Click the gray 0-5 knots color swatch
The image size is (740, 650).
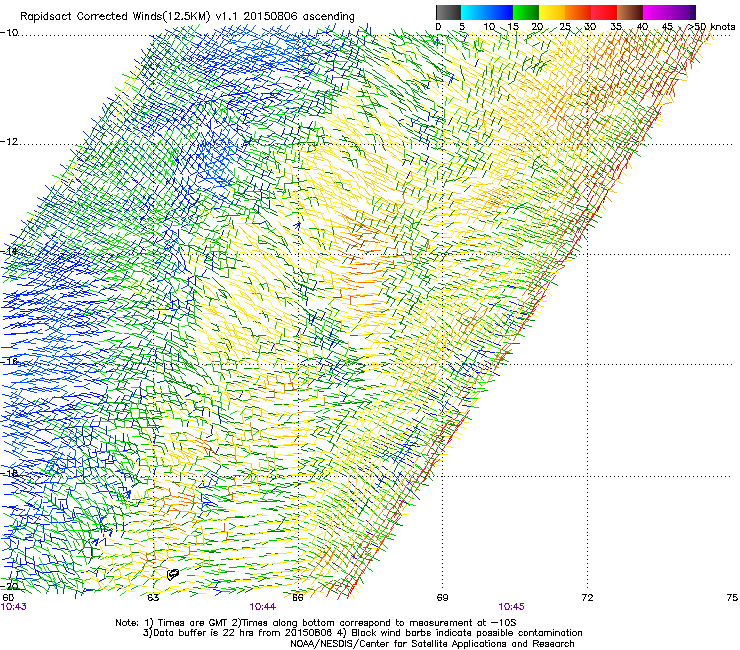tap(448, 12)
